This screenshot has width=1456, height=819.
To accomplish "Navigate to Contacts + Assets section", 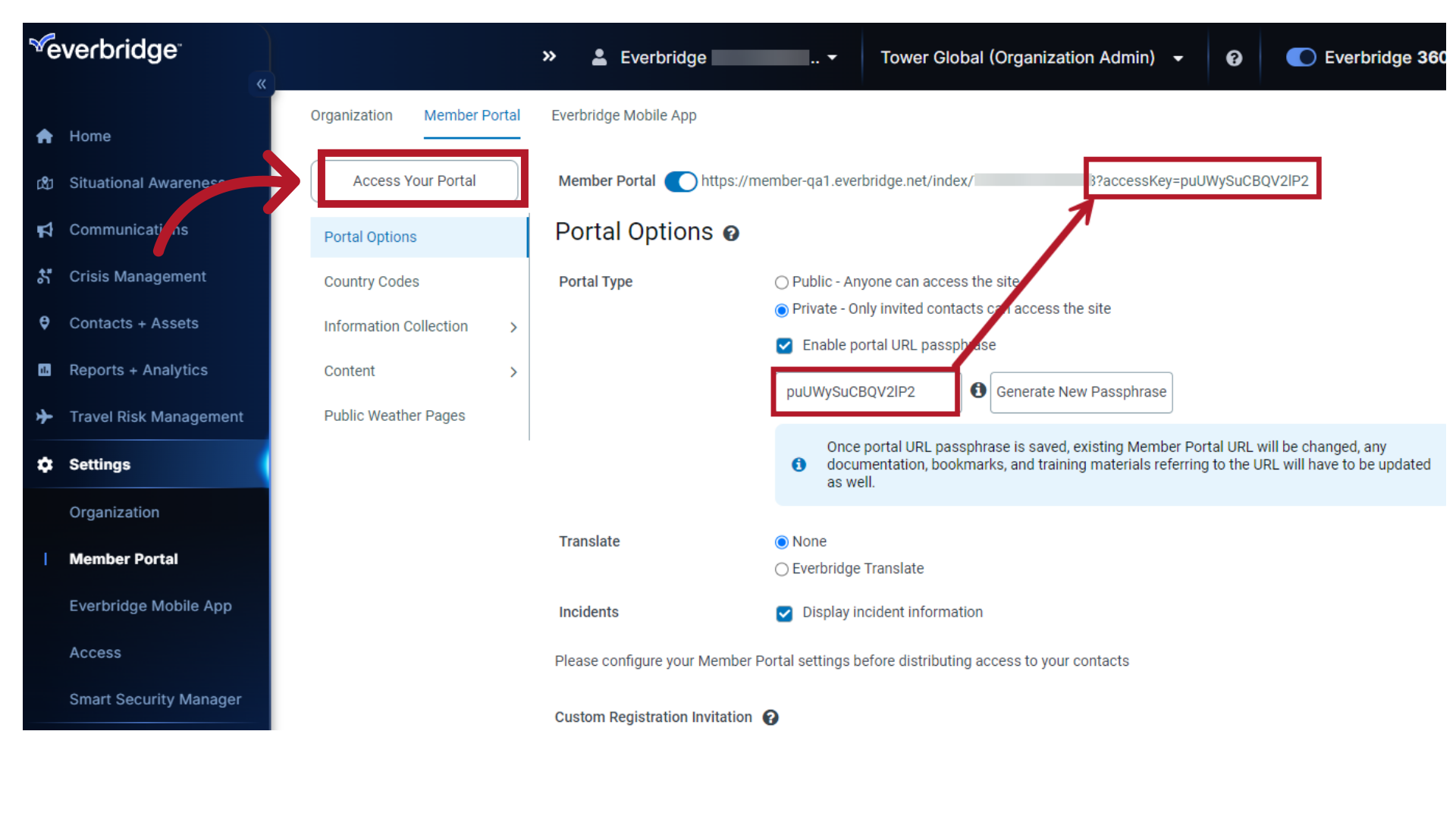I will point(133,322).
